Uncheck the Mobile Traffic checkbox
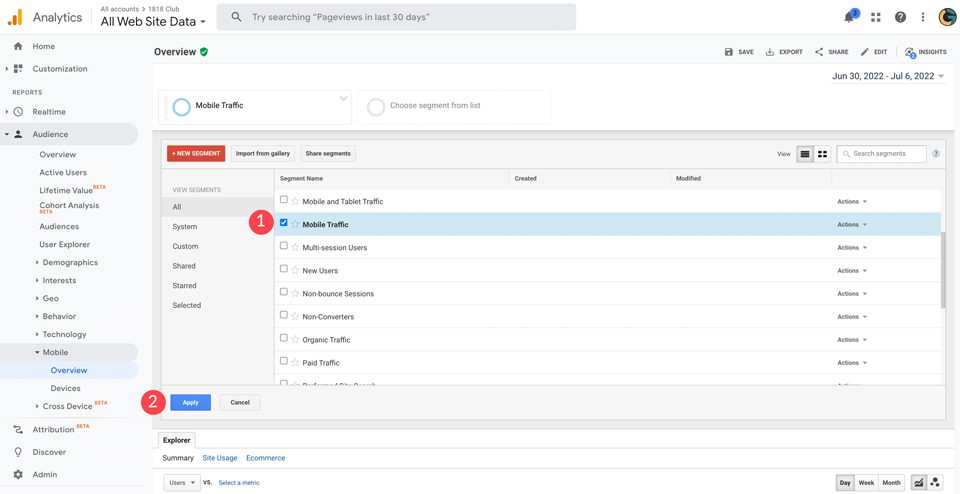Image resolution: width=960 pixels, height=494 pixels. [284, 223]
